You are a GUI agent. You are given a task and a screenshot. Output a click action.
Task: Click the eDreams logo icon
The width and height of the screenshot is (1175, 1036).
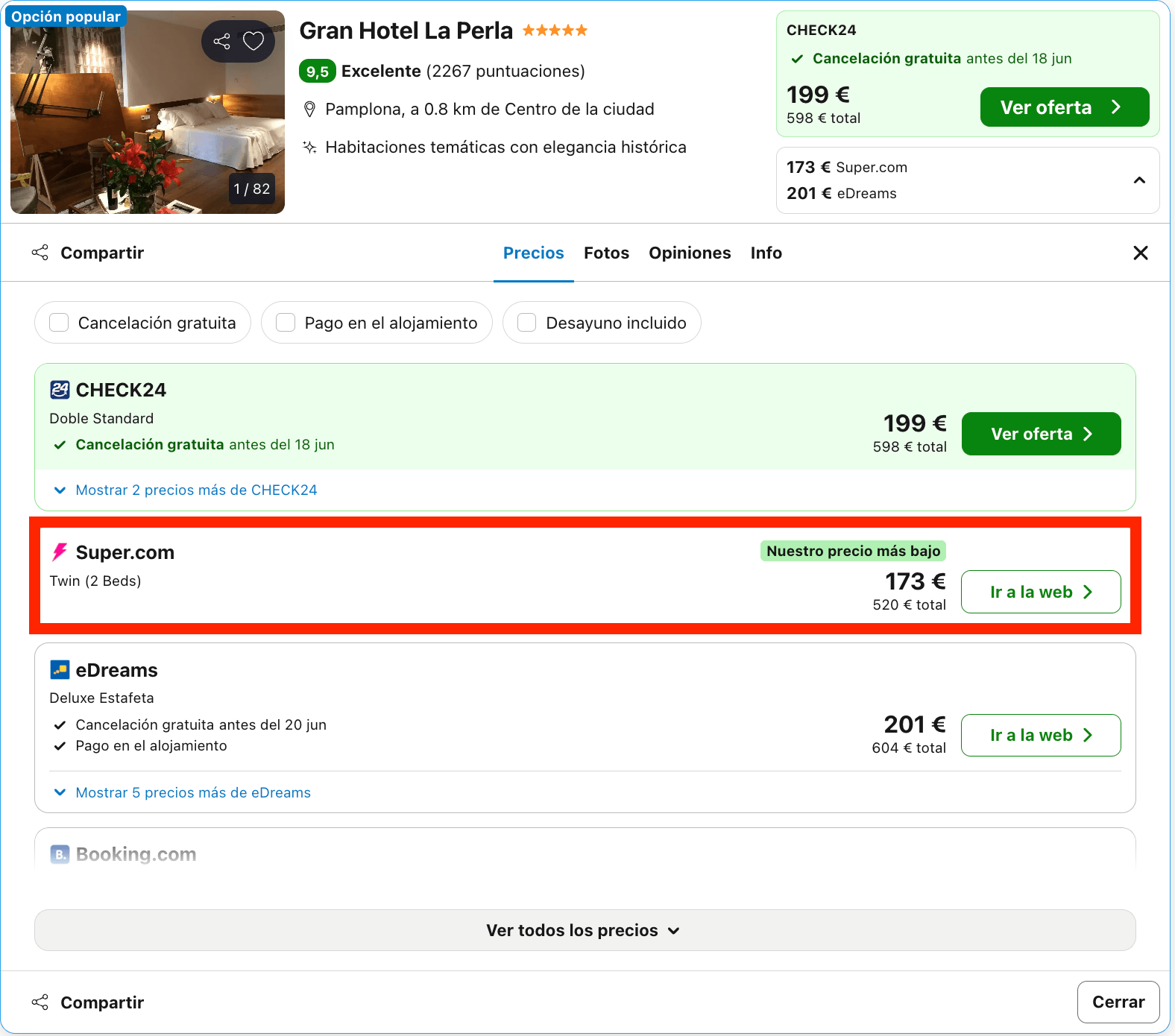pyautogui.click(x=60, y=670)
